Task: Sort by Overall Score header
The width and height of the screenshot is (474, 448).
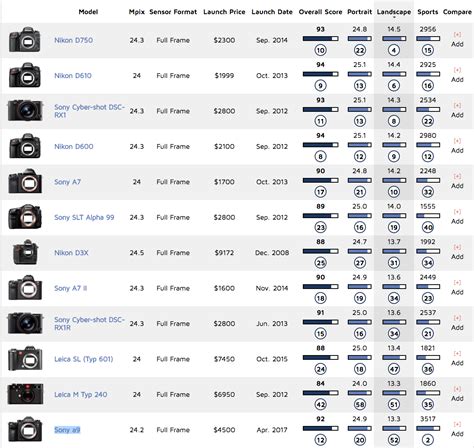Action: [x=320, y=12]
